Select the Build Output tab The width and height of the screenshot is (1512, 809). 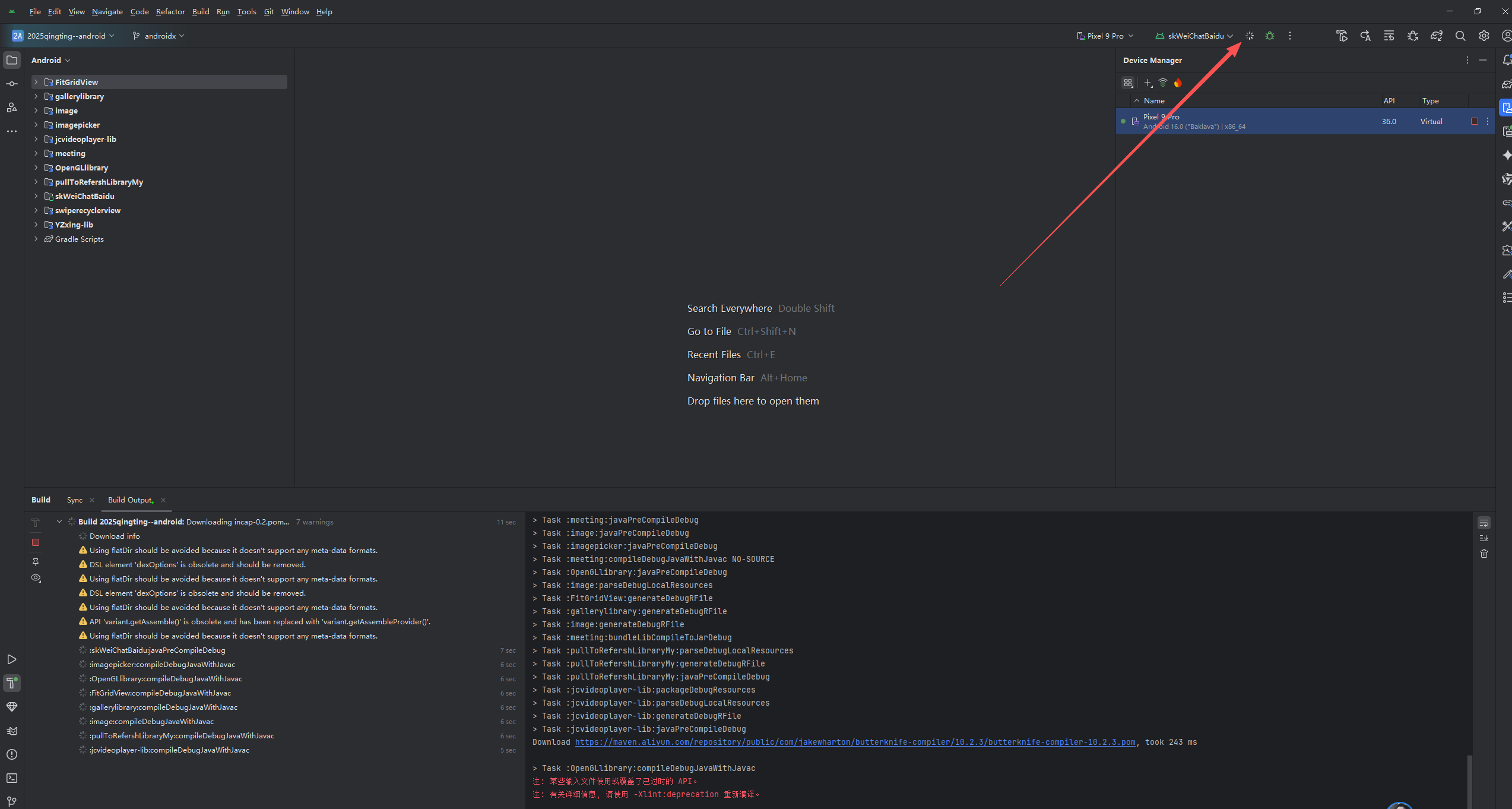[x=131, y=500]
